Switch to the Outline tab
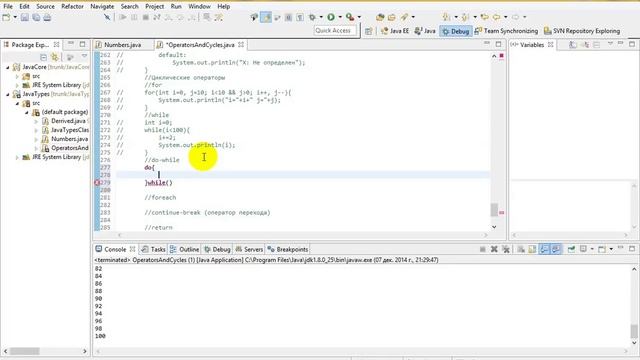 (x=184, y=249)
